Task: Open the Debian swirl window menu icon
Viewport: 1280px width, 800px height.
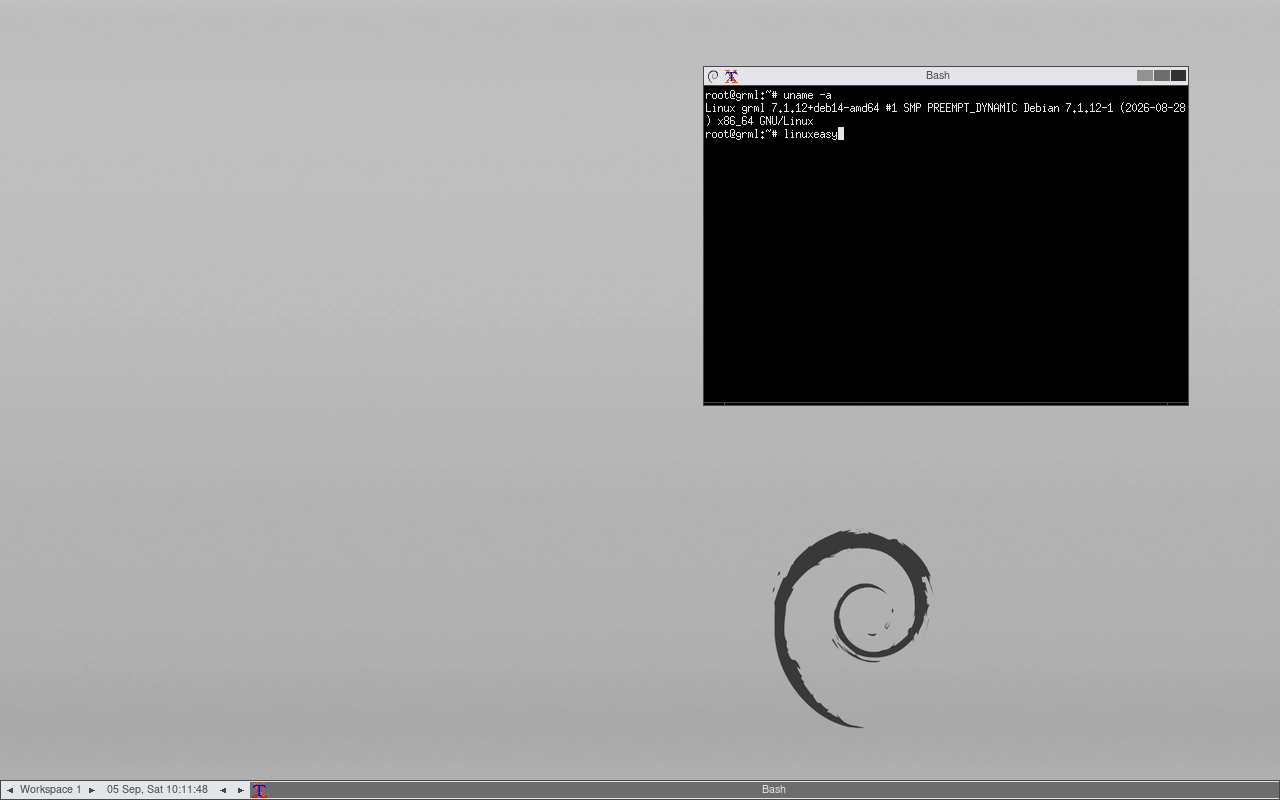Action: click(x=713, y=76)
